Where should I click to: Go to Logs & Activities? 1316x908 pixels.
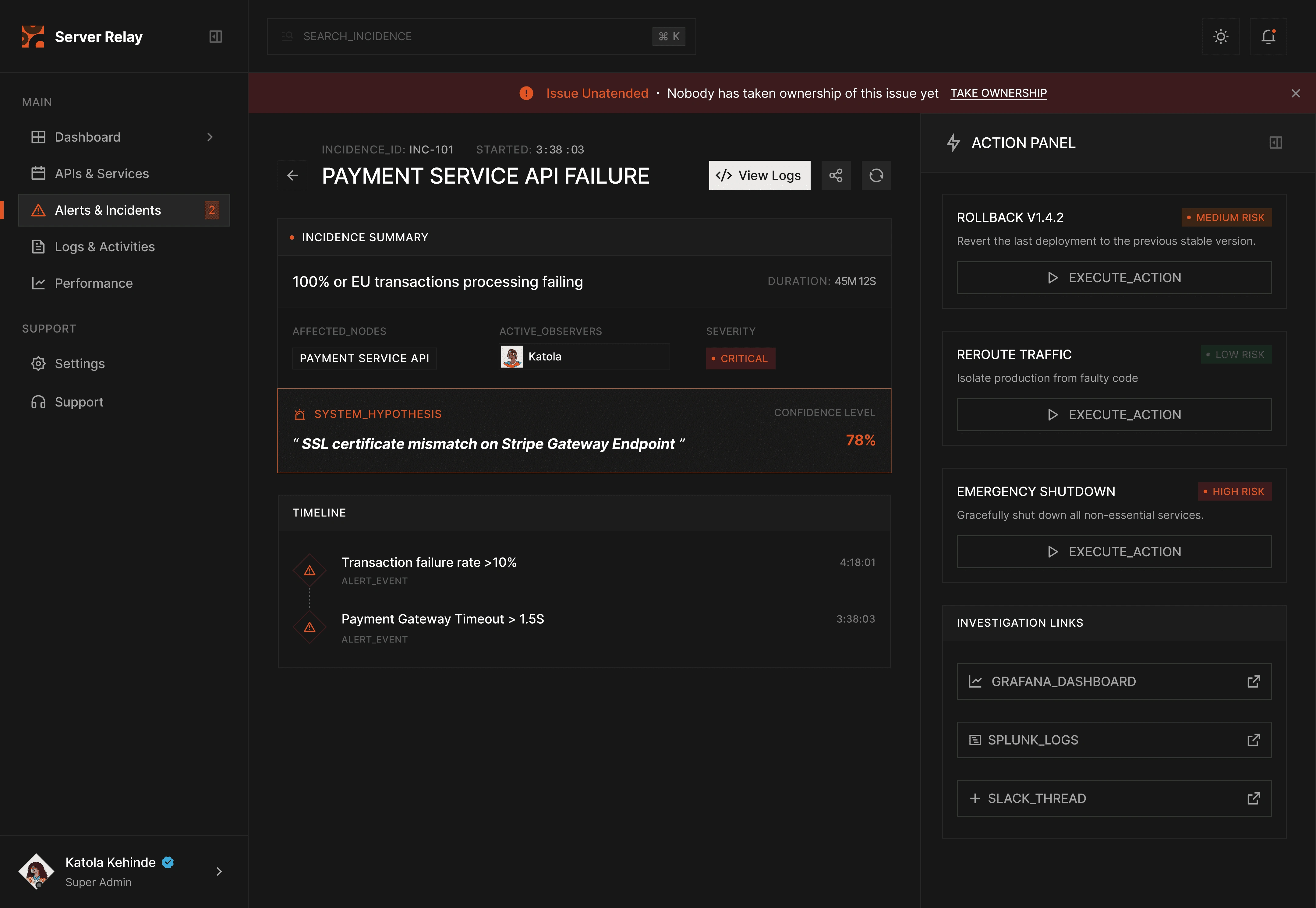click(105, 246)
